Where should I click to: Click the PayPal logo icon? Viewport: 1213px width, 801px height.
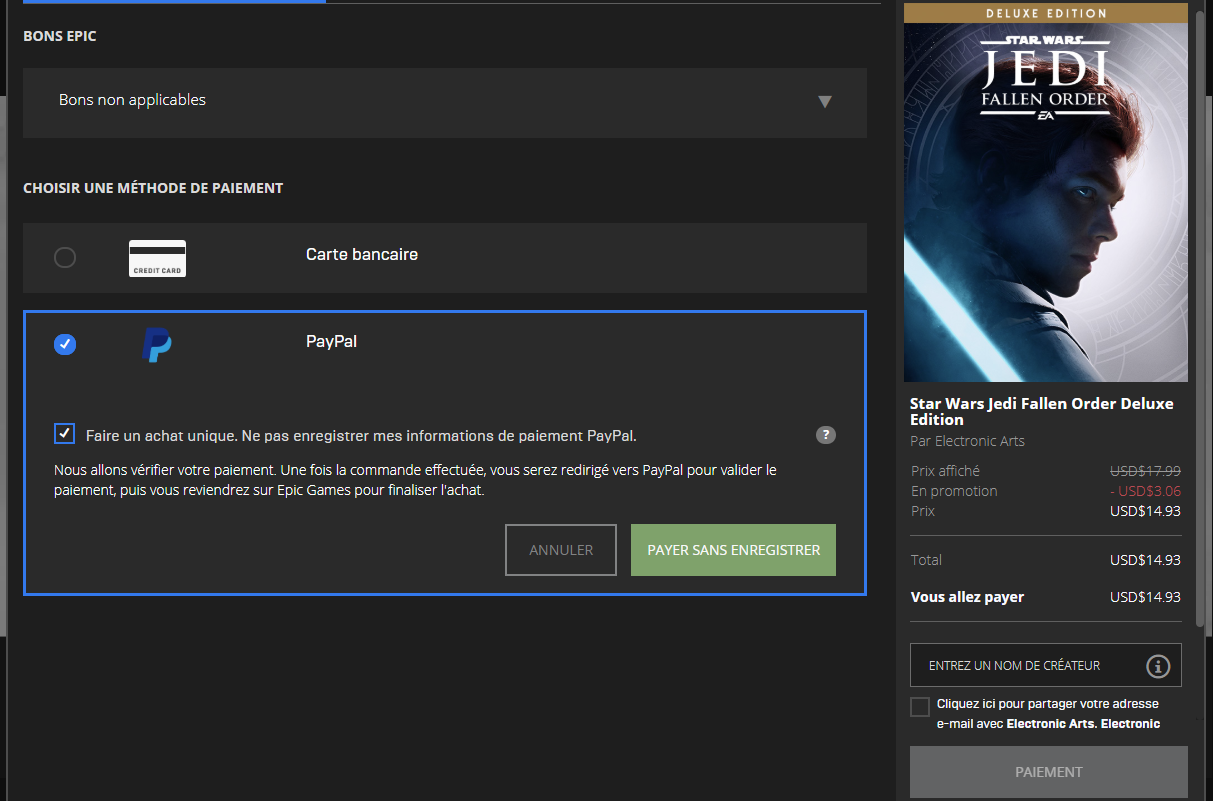click(x=157, y=345)
